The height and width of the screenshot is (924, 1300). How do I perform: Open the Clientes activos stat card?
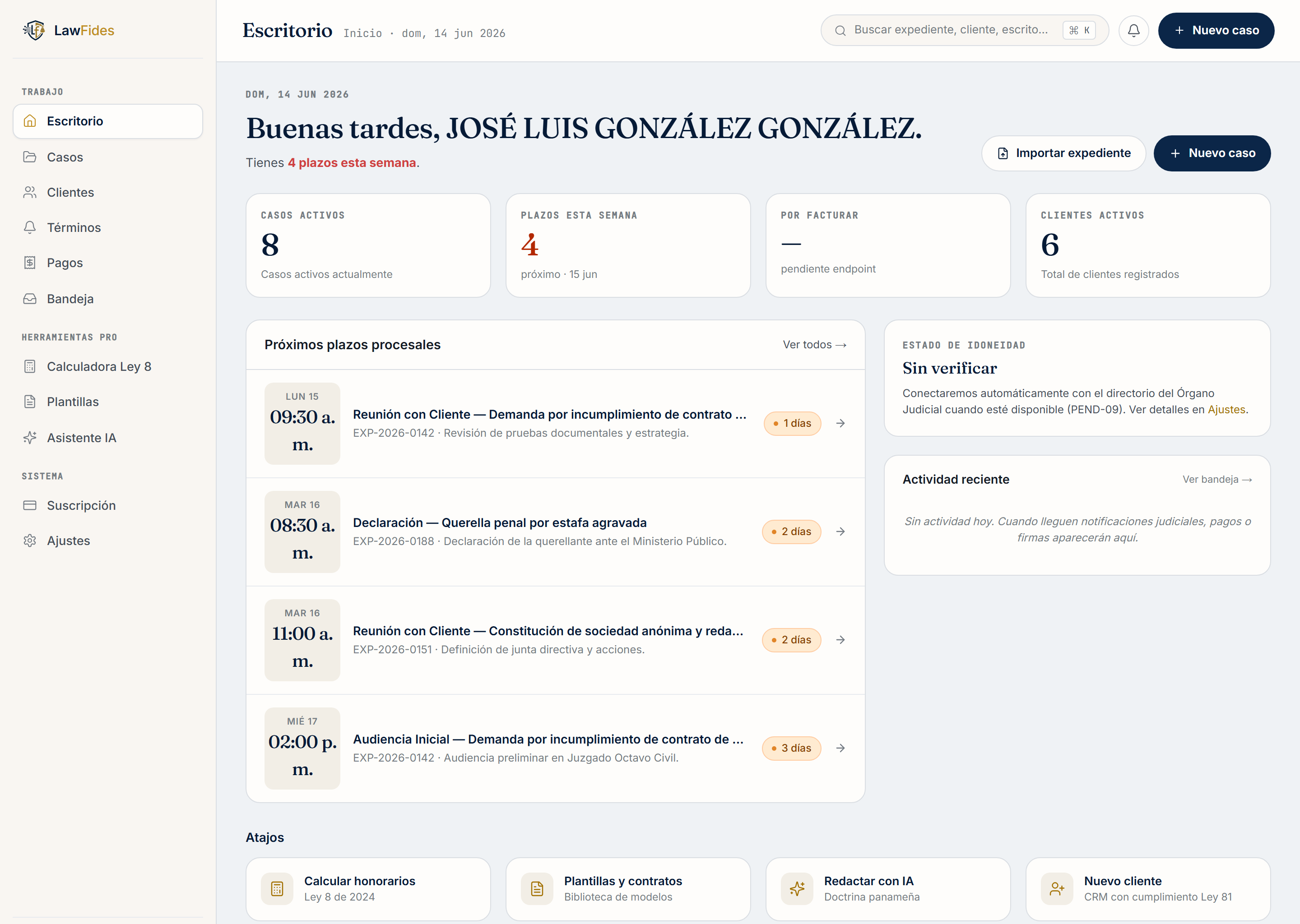pos(1148,245)
